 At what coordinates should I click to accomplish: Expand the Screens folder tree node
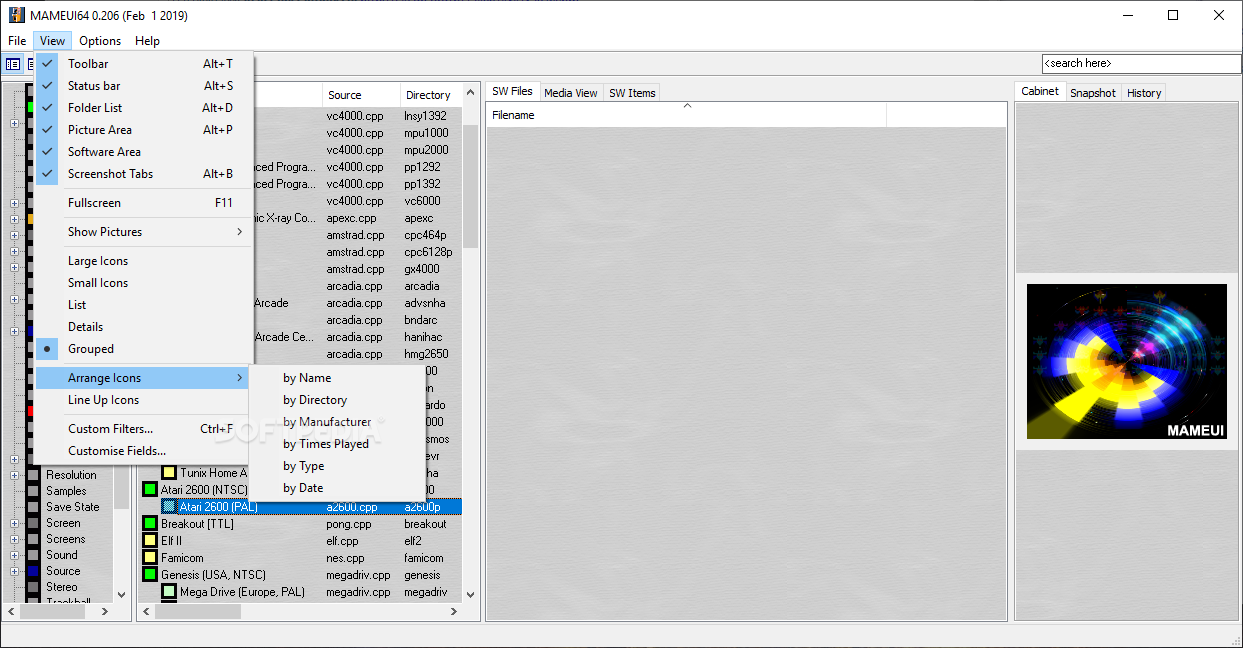pos(14,539)
